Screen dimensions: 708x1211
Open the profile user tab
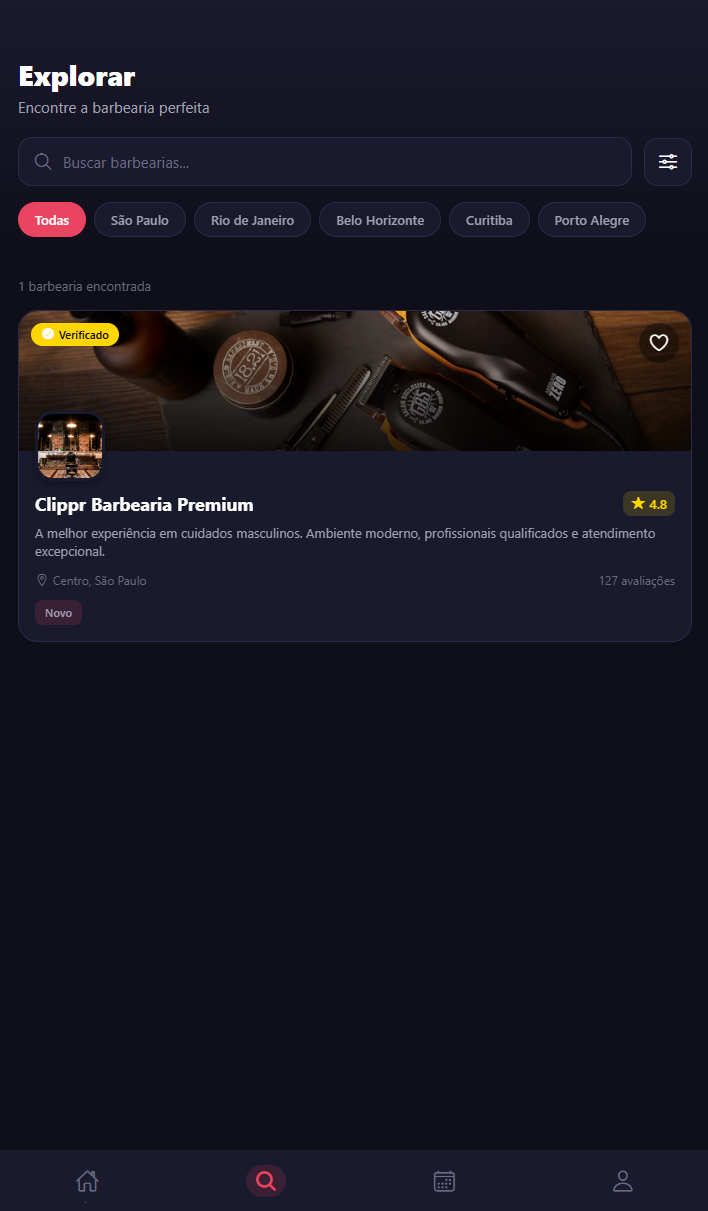pyautogui.click(x=623, y=1181)
